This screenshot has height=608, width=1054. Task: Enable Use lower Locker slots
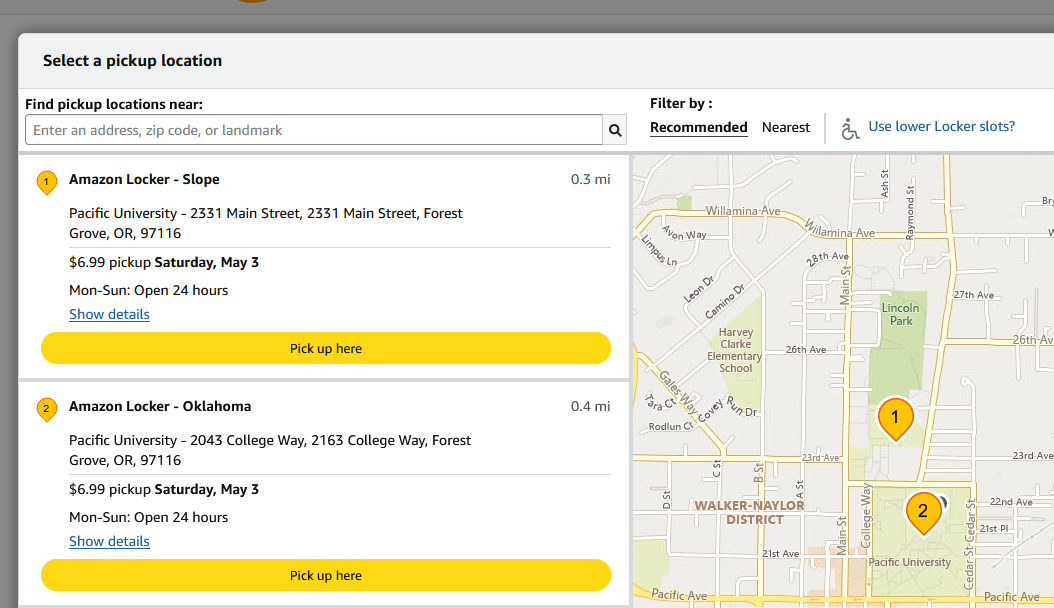pos(941,126)
